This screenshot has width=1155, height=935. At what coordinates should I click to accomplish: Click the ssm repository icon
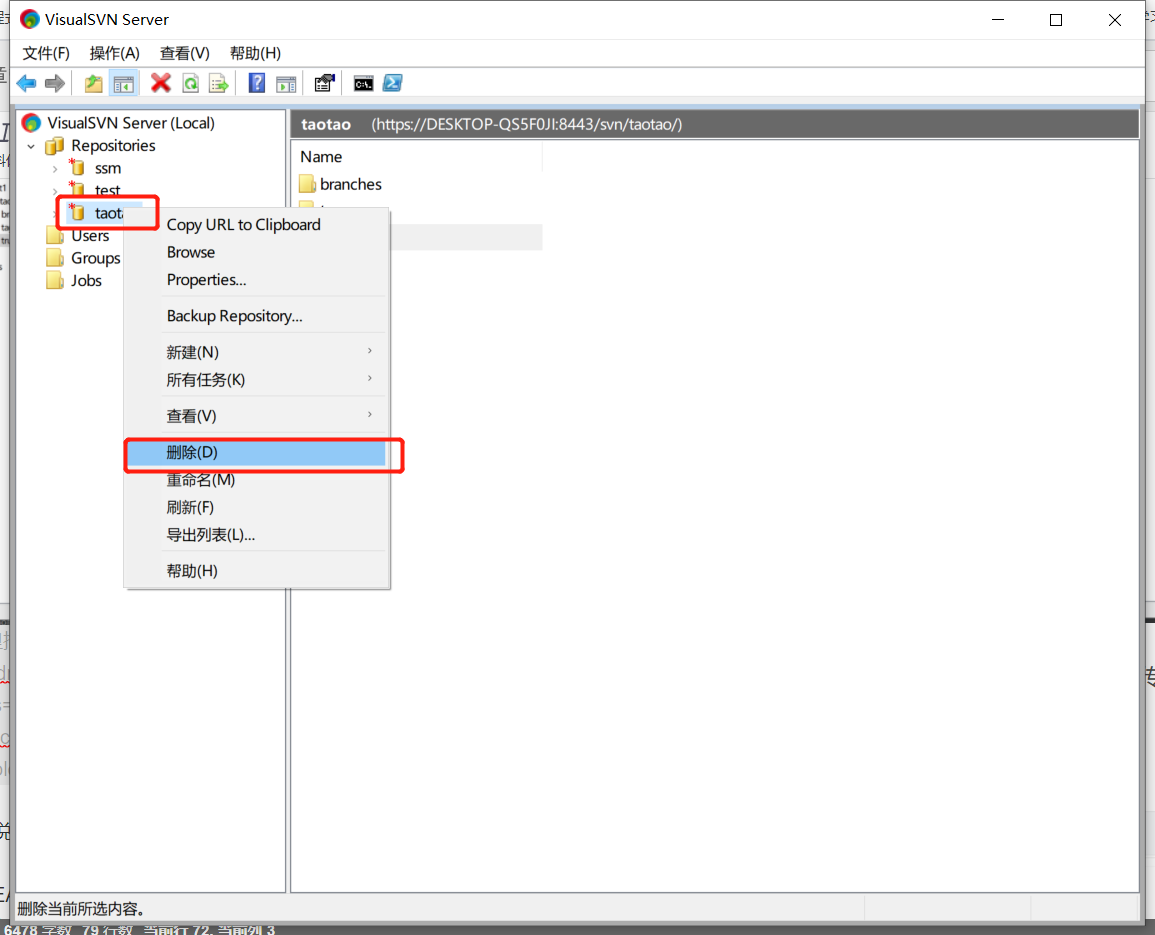click(77, 167)
